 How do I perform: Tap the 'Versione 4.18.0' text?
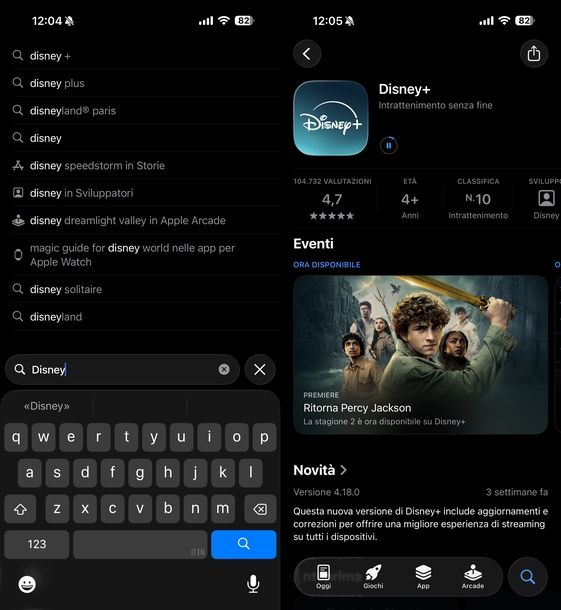pos(326,492)
